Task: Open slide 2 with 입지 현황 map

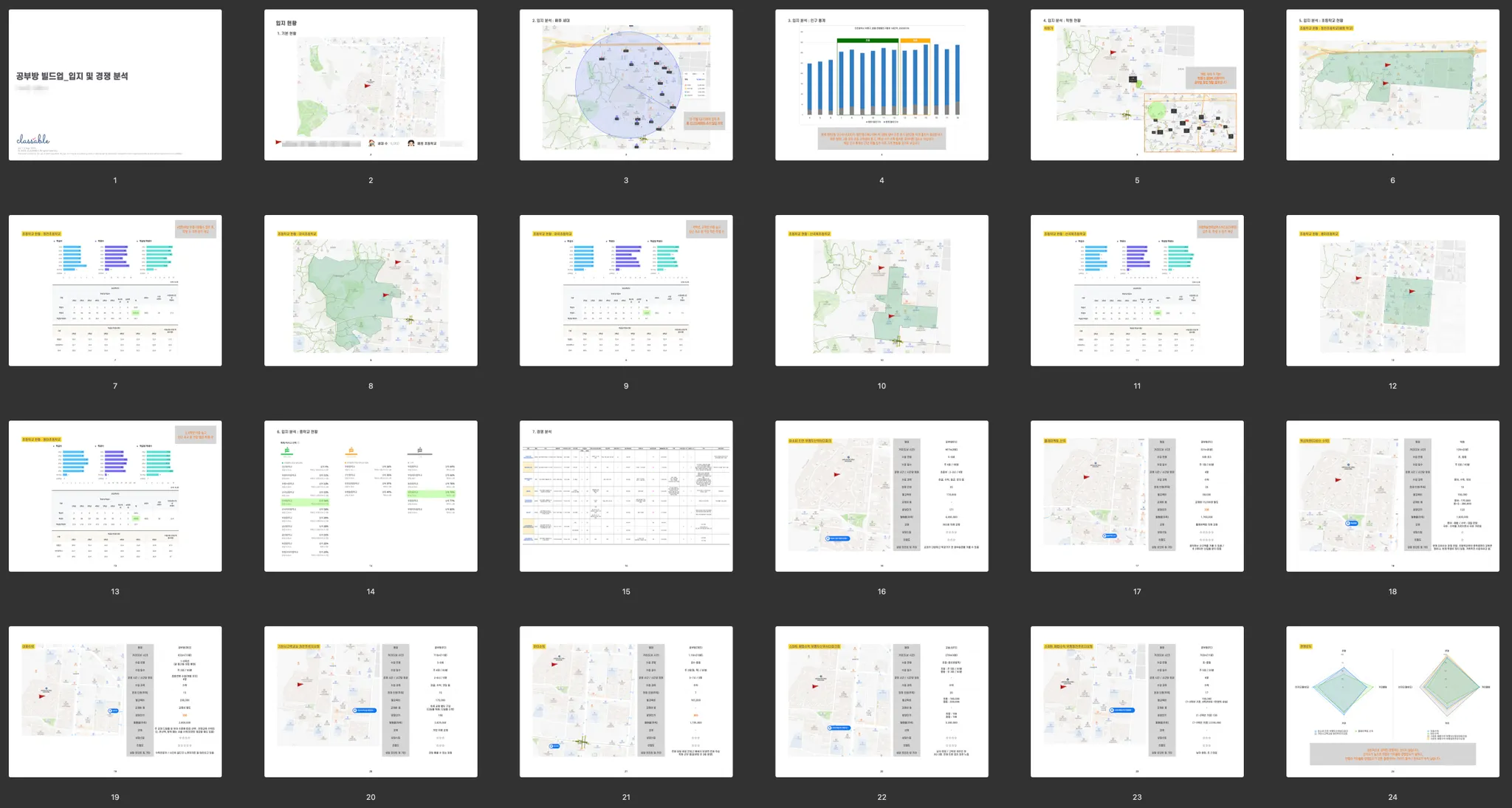Action: click(x=371, y=85)
